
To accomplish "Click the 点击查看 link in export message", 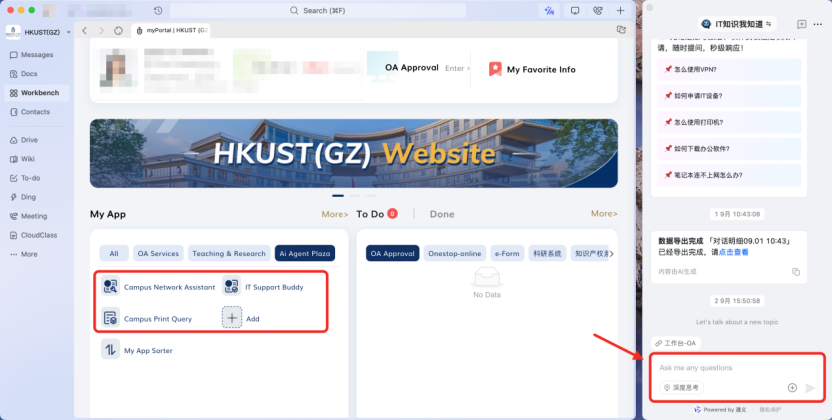I will 733,252.
